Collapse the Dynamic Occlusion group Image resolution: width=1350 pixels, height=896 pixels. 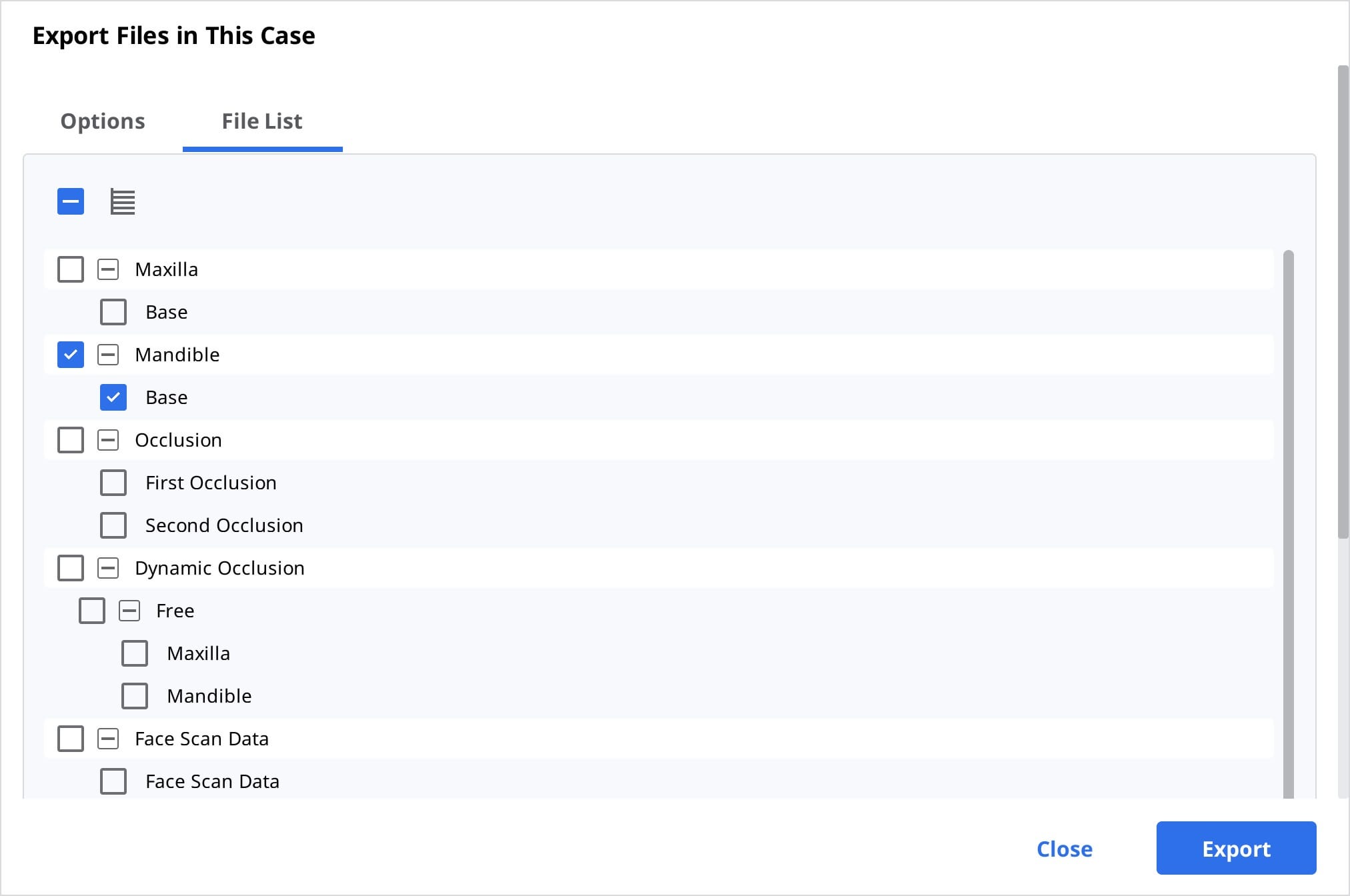108,568
